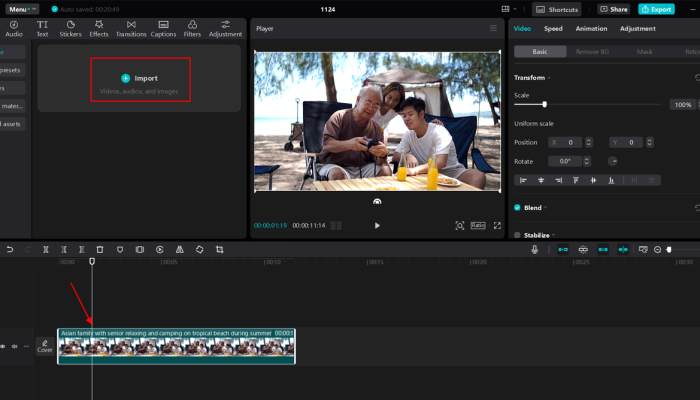Toggle the Blend checkbox
This screenshot has height=400, width=700.
point(517,208)
